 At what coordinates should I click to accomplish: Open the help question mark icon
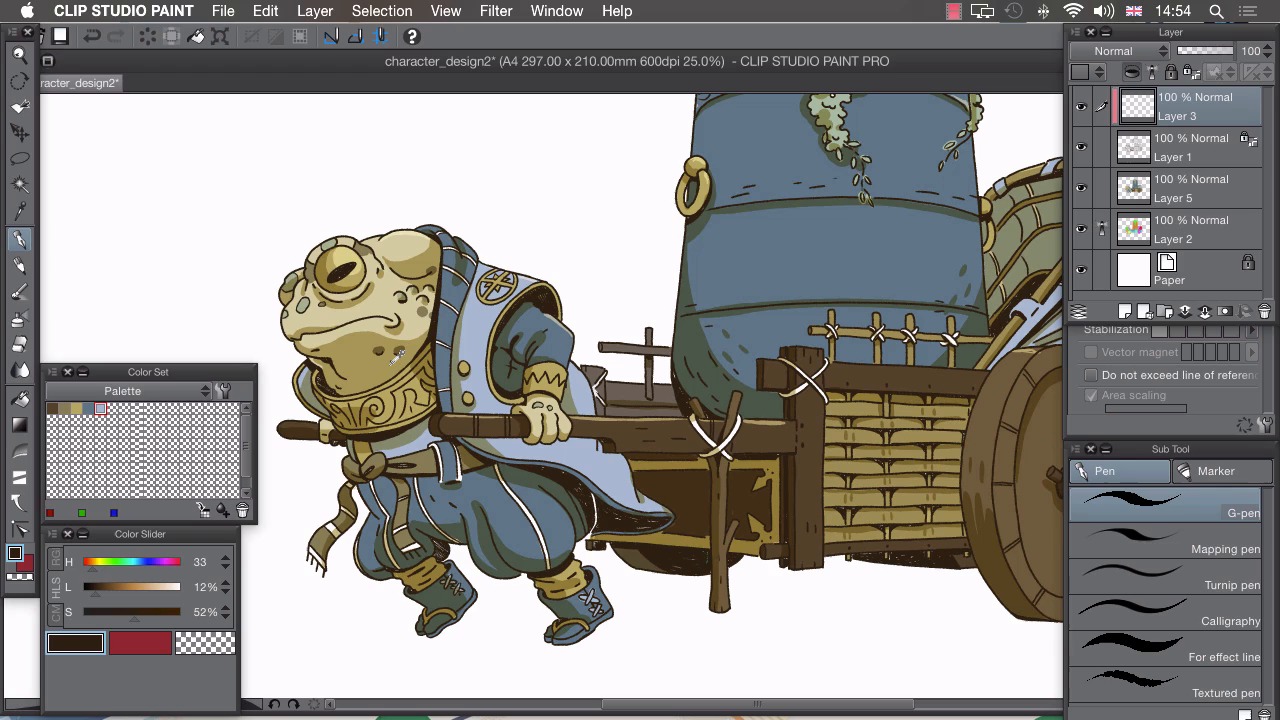pos(411,37)
